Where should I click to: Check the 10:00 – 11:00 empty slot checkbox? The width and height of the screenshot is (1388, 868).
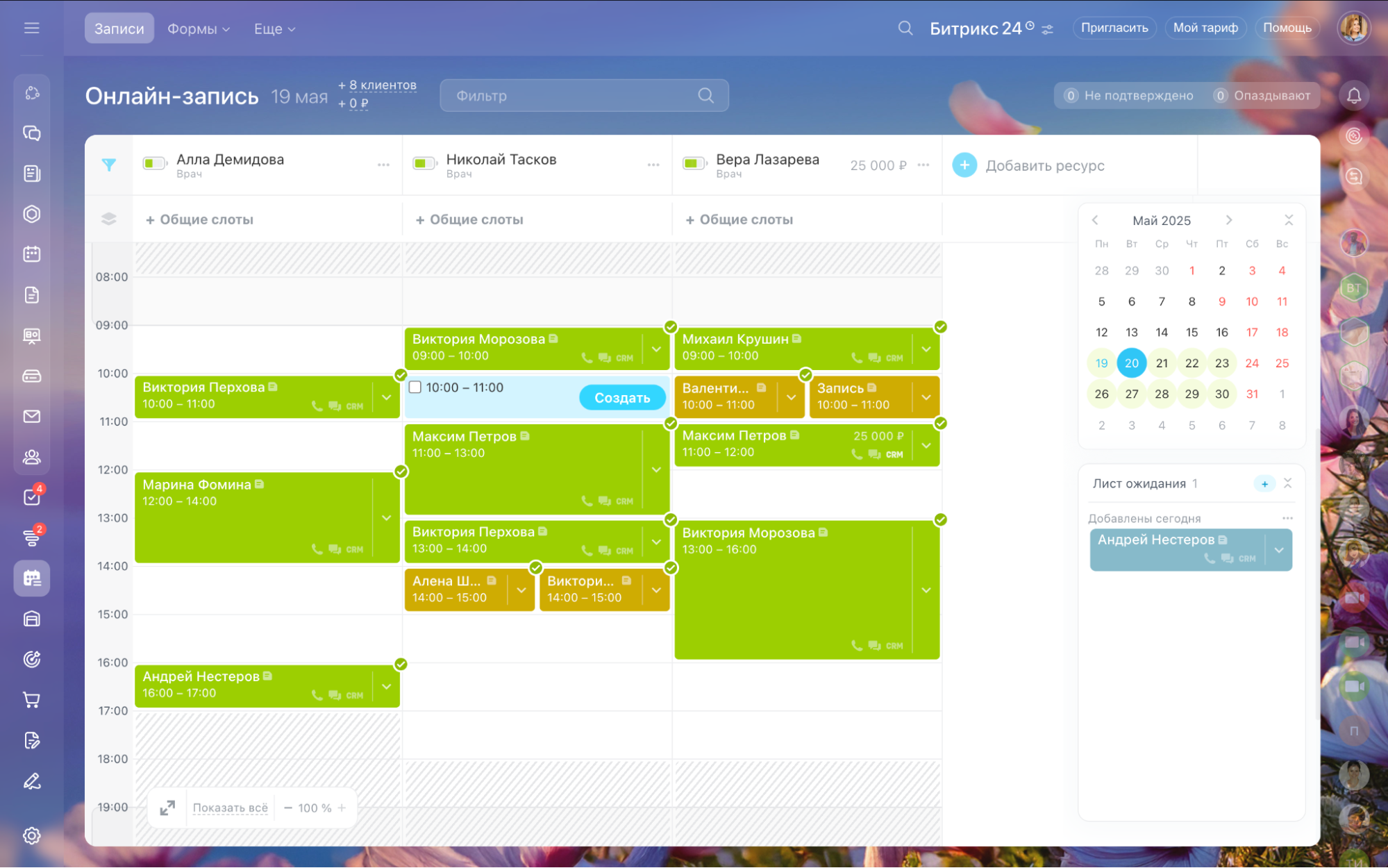click(x=415, y=387)
